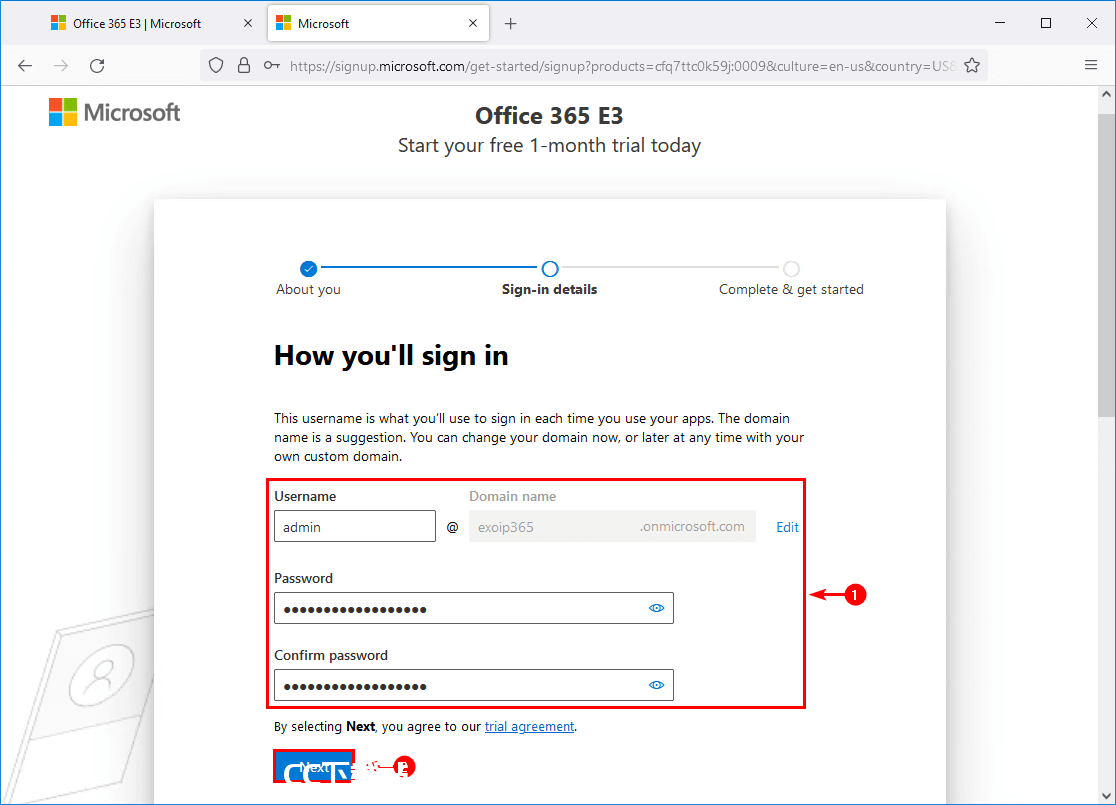
Task: Open a new browser tab
Action: [510, 23]
